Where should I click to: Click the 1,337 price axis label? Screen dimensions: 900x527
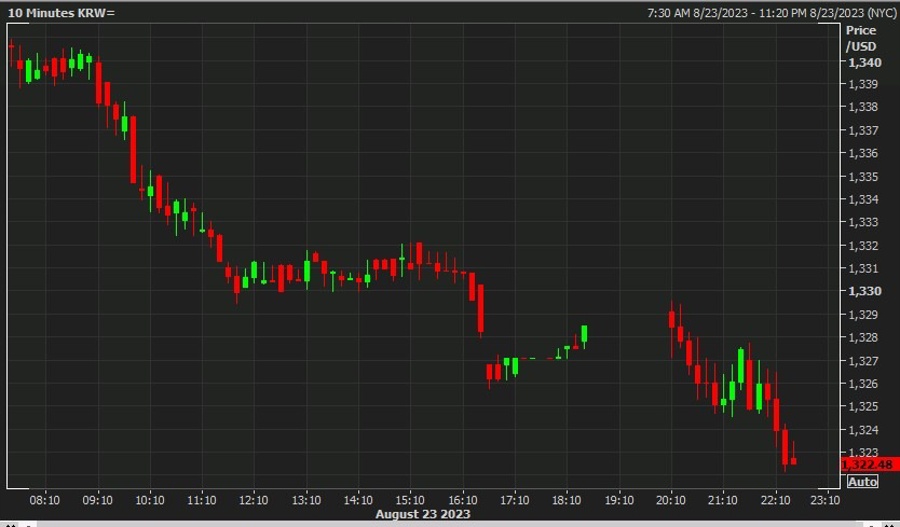pos(863,130)
